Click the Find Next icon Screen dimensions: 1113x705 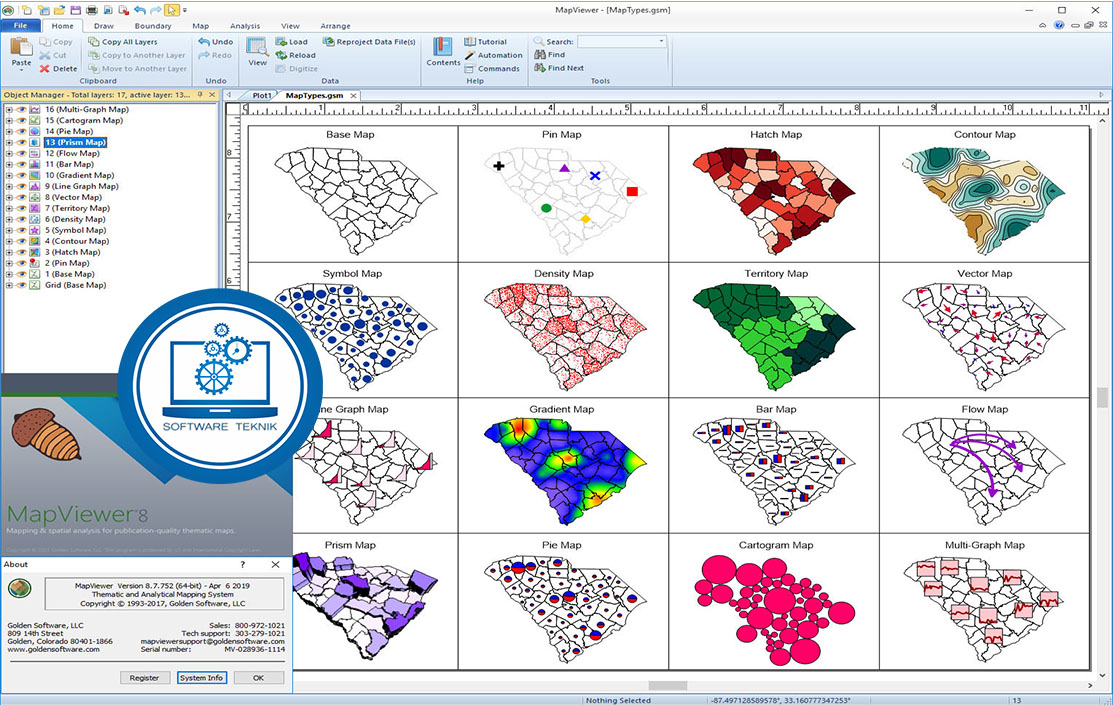(539, 68)
